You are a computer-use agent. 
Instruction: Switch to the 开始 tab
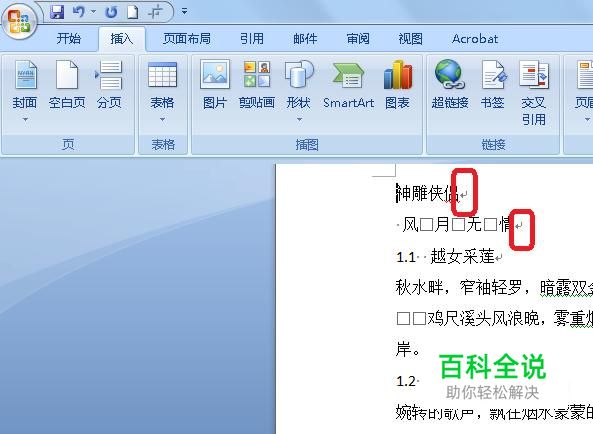(68, 39)
